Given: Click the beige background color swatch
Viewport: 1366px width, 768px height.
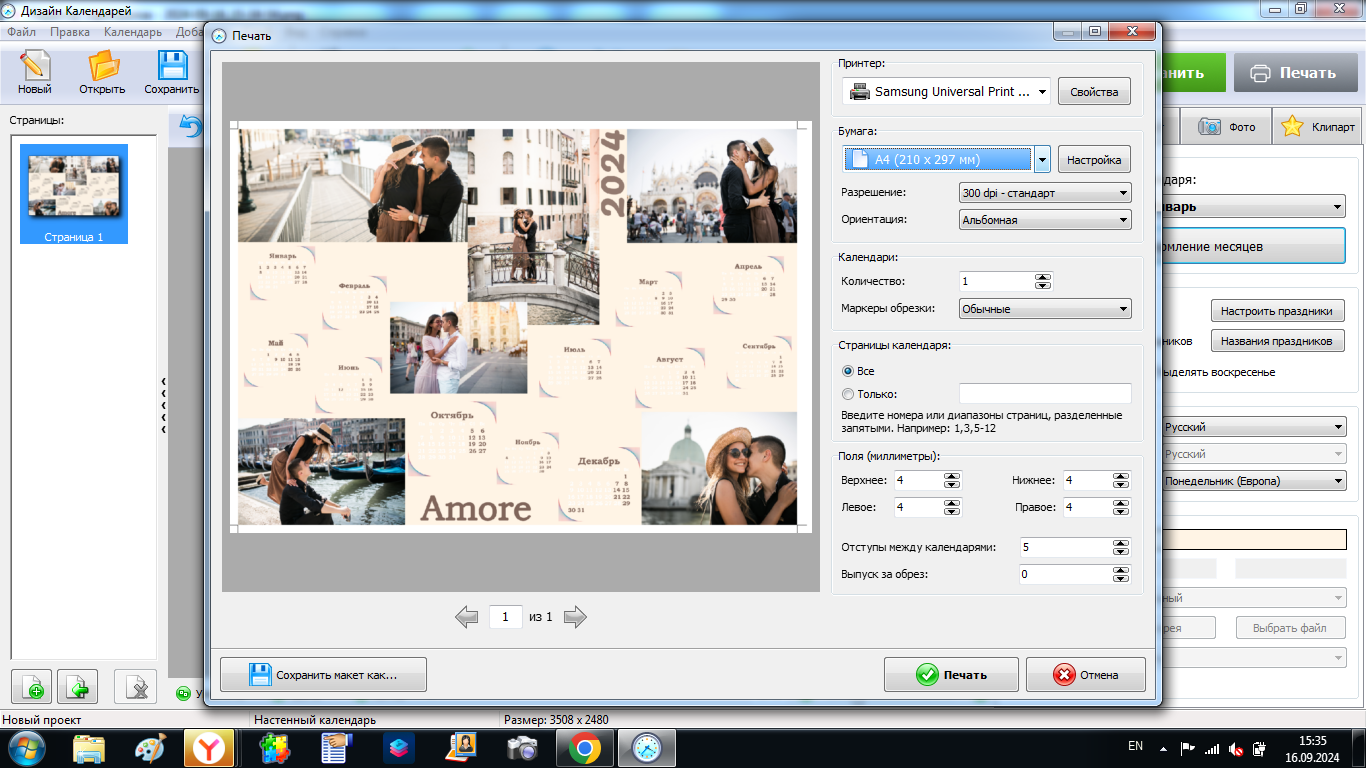Looking at the screenshot, I should click(x=1255, y=540).
